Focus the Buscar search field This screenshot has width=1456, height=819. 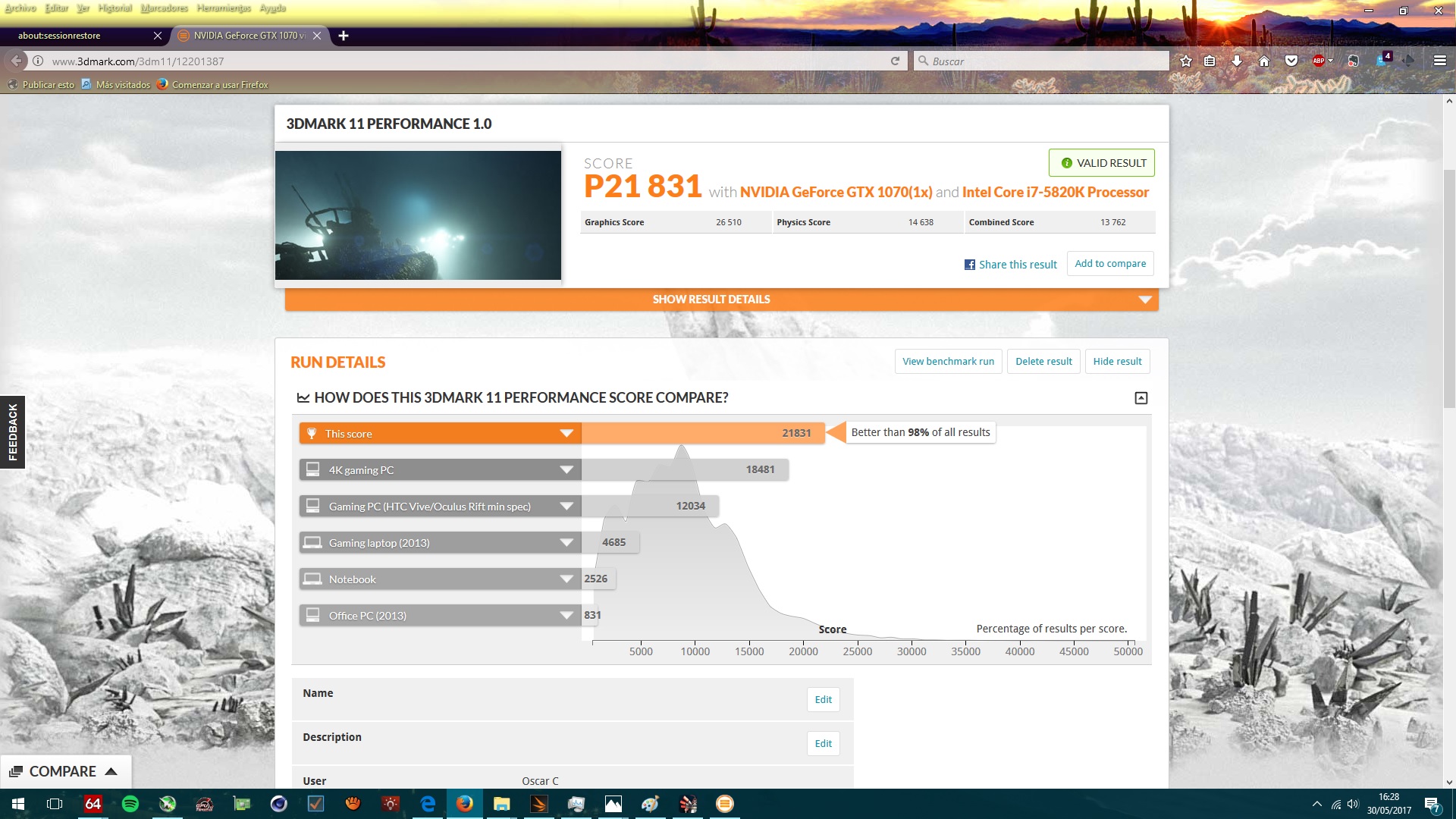click(1041, 61)
